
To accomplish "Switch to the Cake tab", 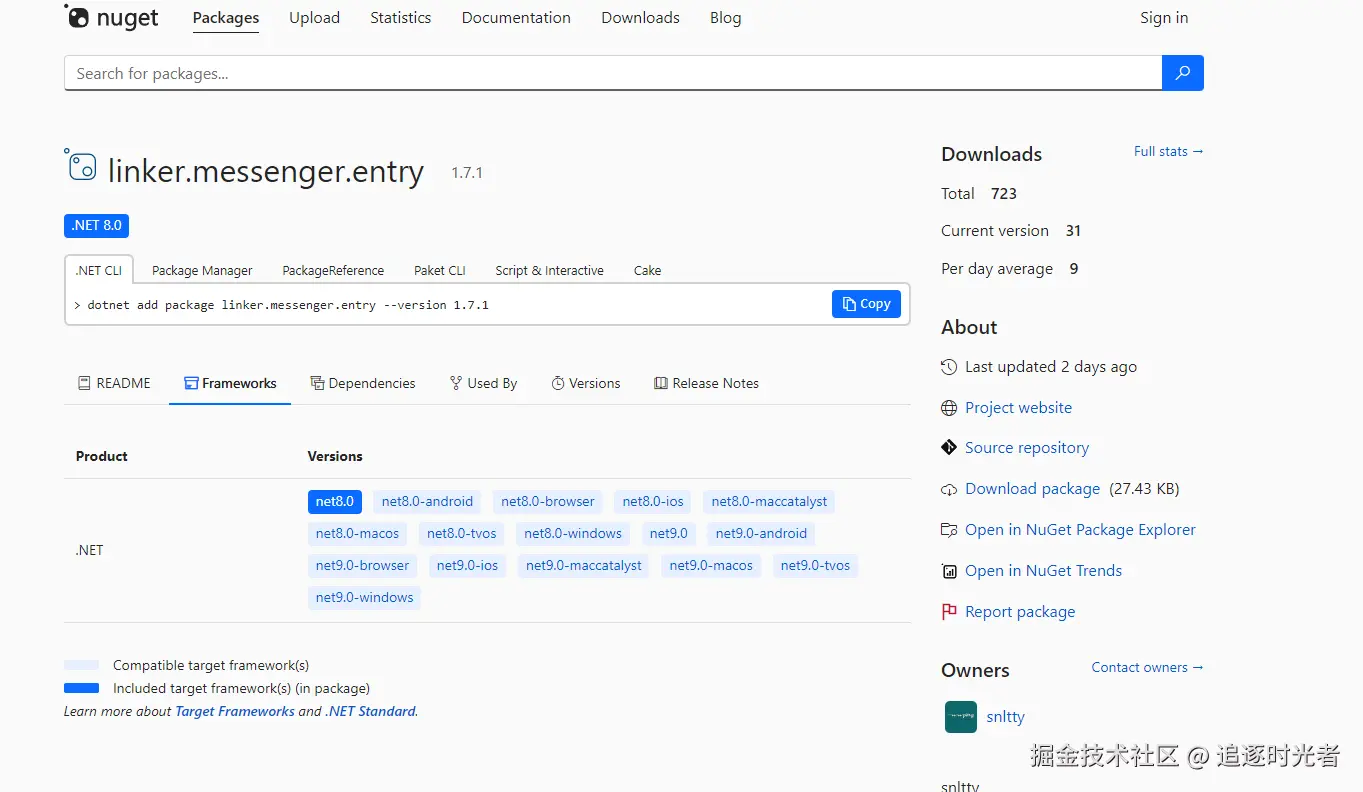I will click(x=647, y=270).
